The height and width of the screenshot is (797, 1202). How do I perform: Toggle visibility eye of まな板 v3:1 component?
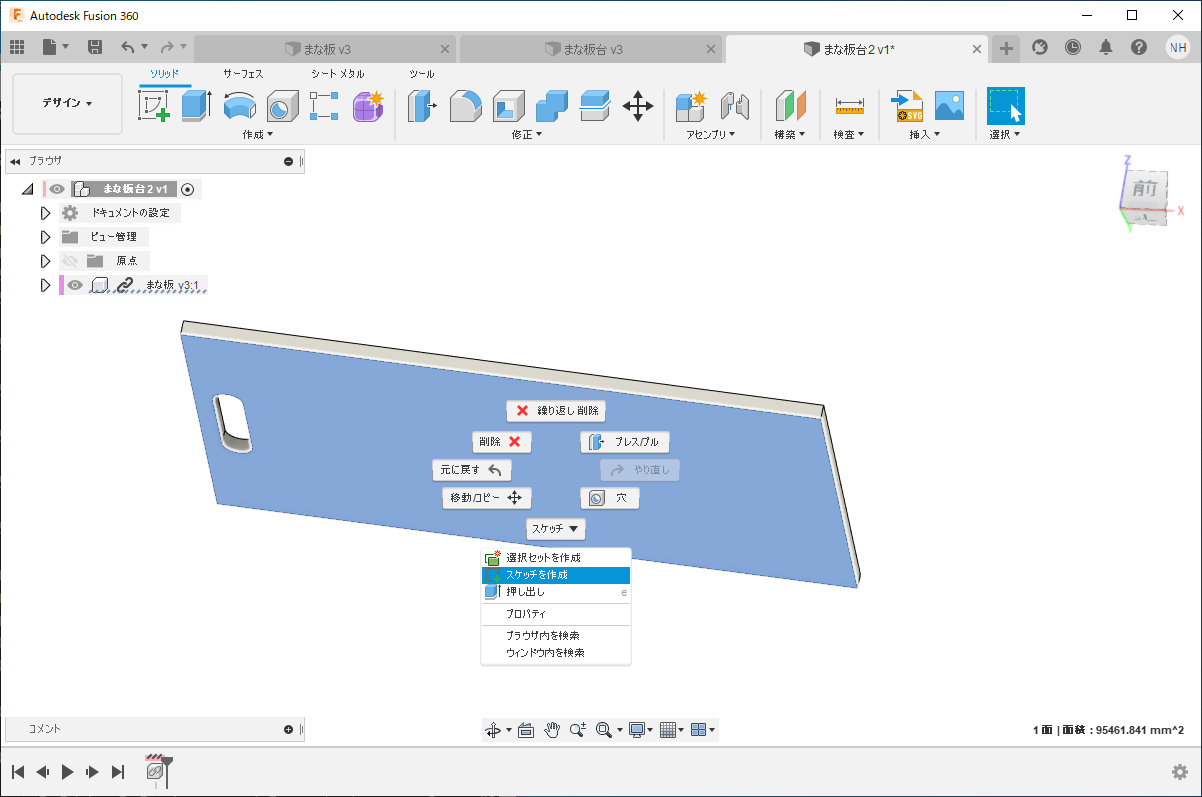[75, 285]
